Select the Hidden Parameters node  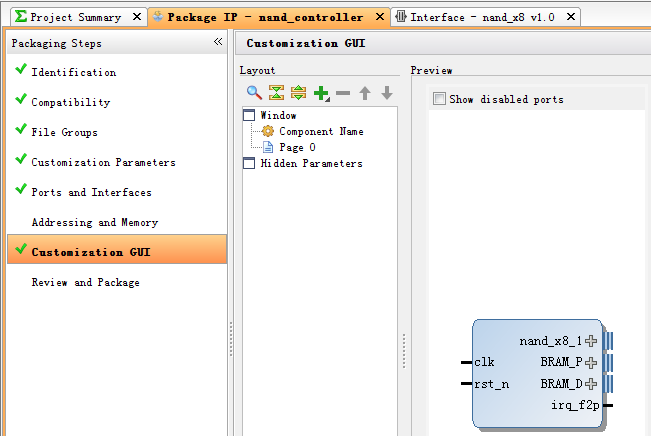[x=311, y=164]
